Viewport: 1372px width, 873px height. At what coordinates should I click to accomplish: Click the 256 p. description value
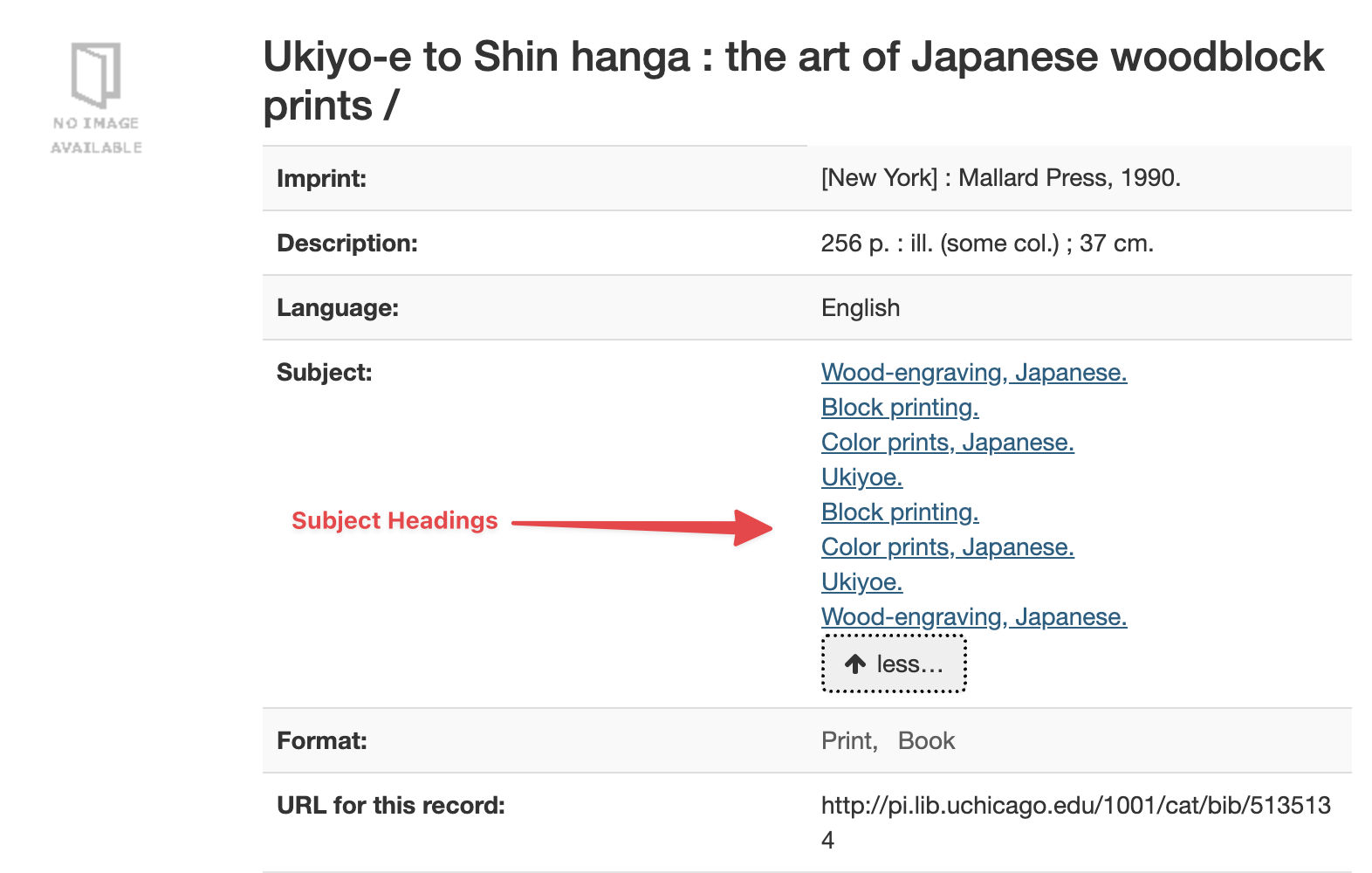click(x=986, y=244)
